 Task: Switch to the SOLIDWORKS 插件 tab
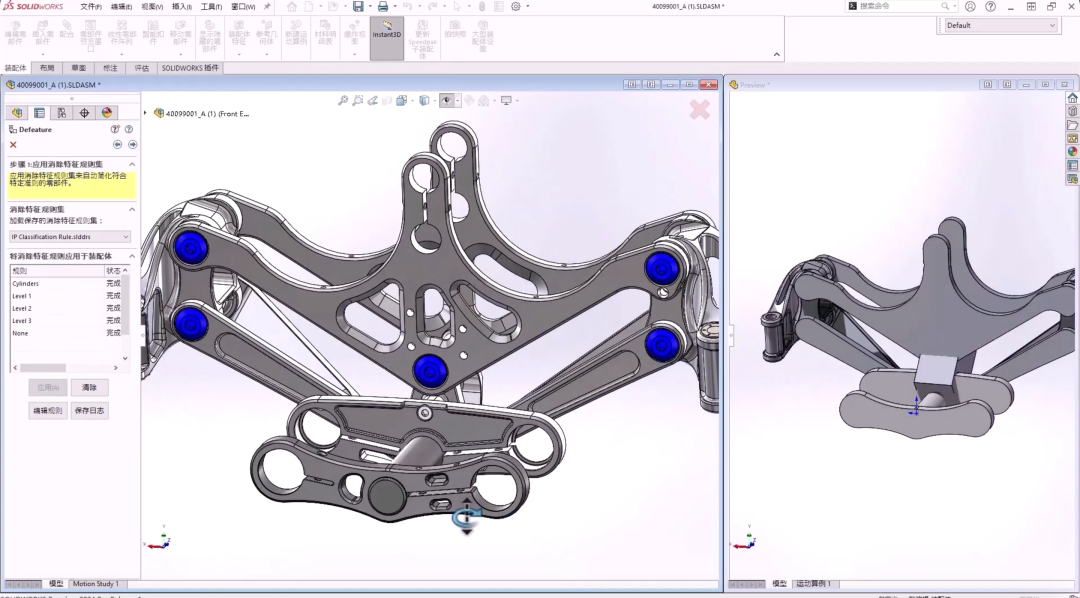coord(190,68)
